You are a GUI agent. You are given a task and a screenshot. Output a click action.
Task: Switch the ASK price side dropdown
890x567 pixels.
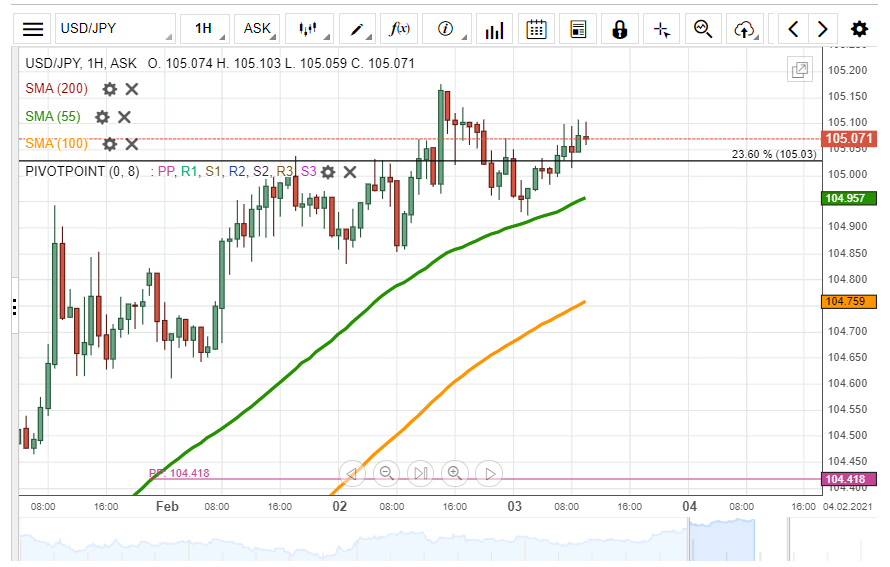[x=257, y=28]
